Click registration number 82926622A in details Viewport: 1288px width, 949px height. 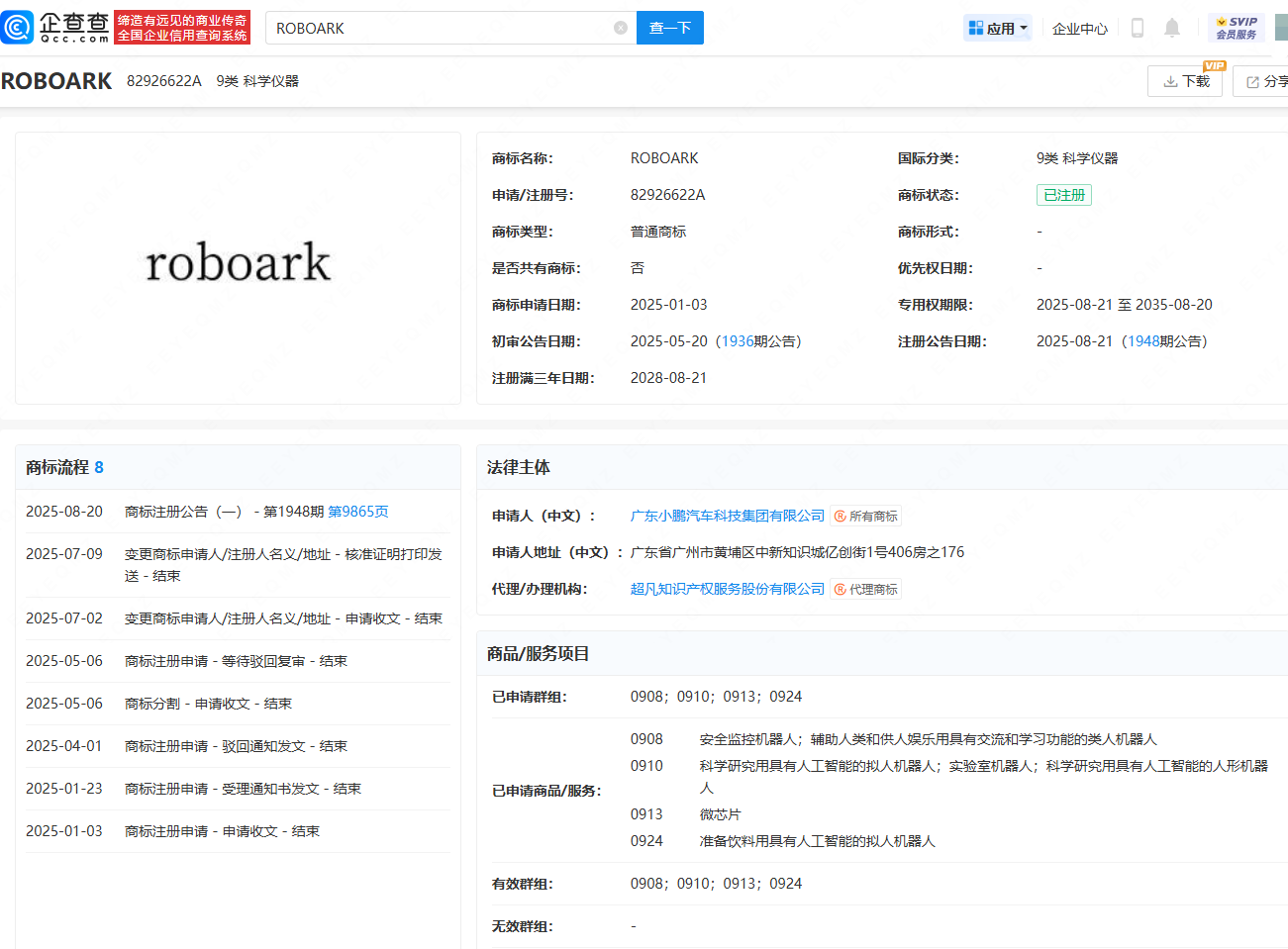(668, 195)
